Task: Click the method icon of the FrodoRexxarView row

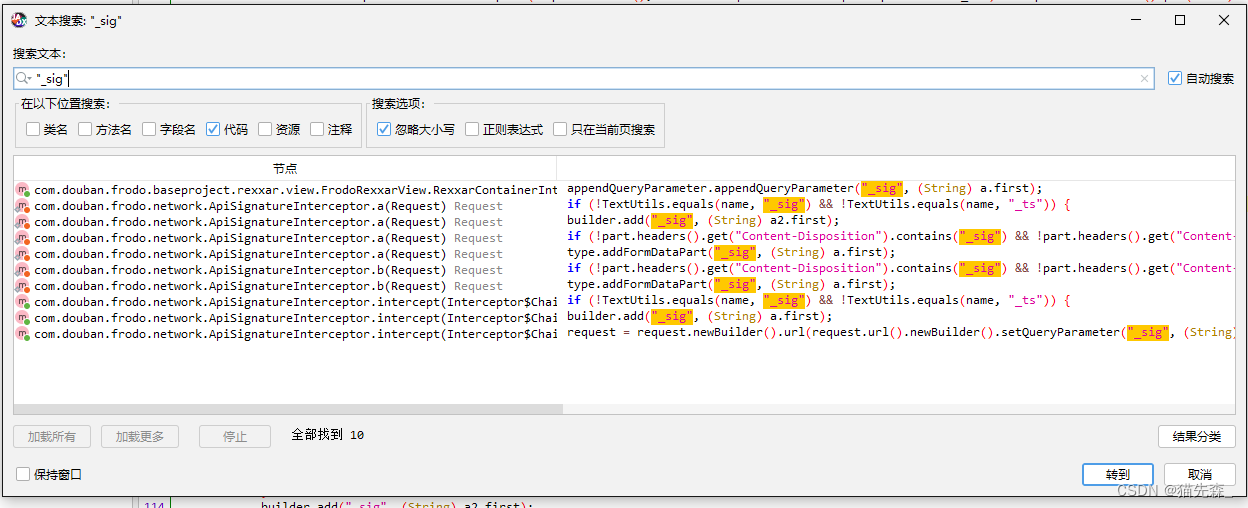Action: (x=22, y=190)
